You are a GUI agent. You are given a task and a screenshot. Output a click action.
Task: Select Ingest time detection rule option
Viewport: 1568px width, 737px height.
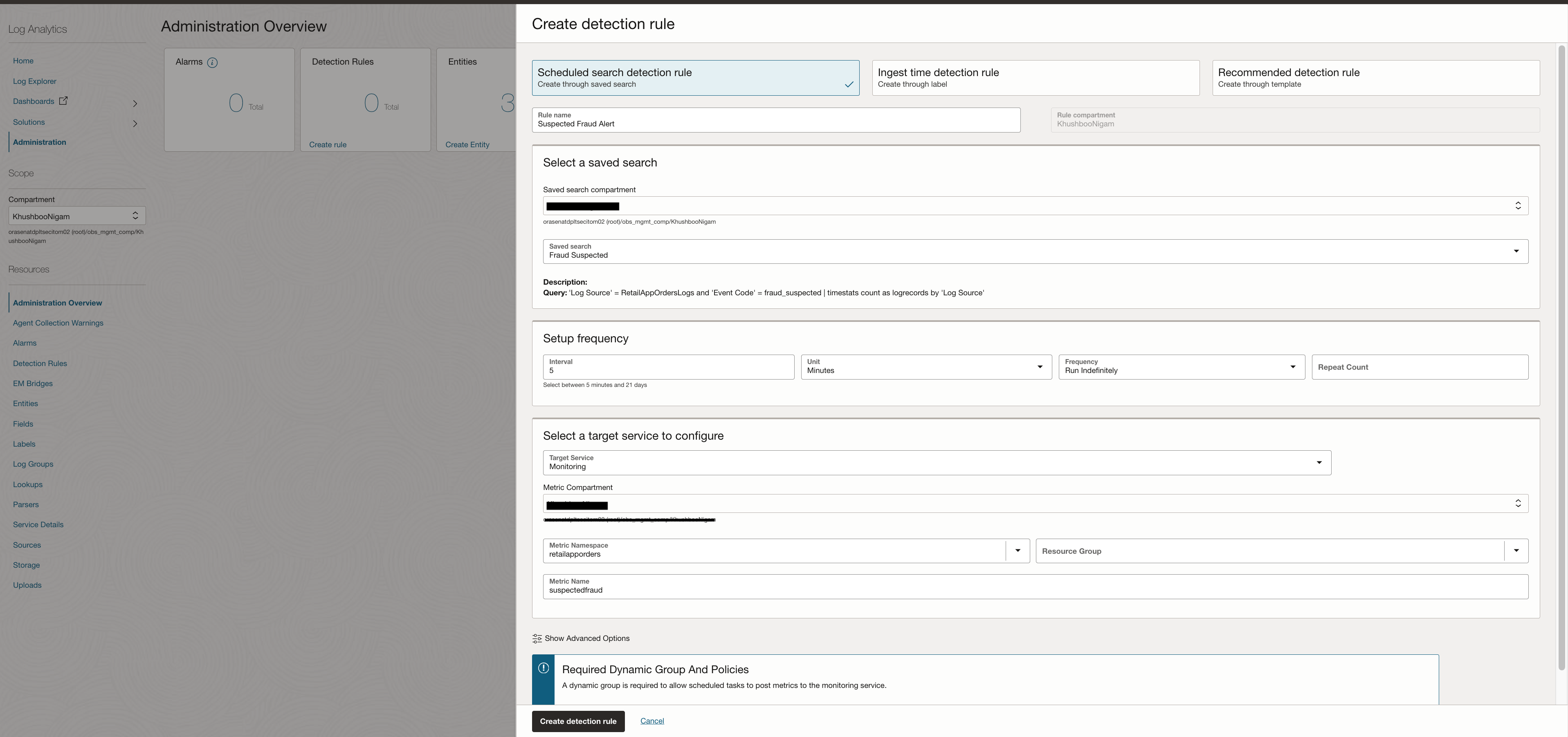pyautogui.click(x=1035, y=78)
